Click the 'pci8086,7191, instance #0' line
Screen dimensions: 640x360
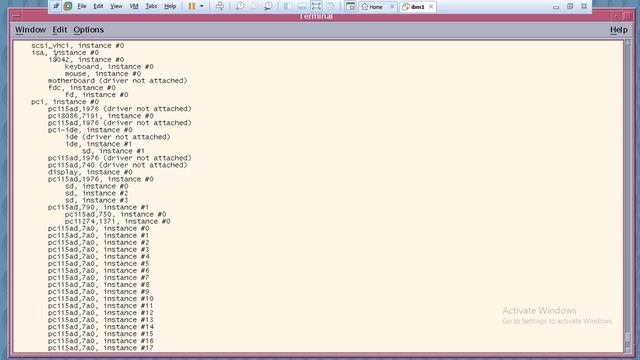pos(101,116)
